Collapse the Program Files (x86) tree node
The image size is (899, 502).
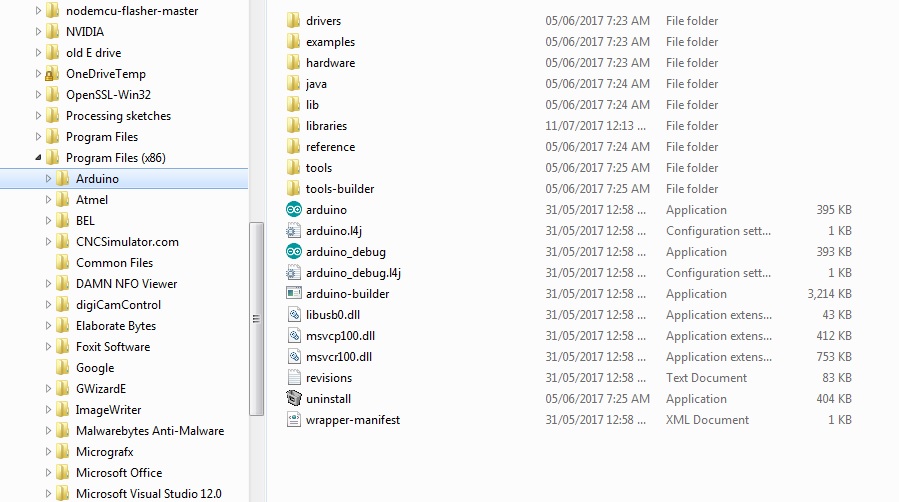click(38, 158)
